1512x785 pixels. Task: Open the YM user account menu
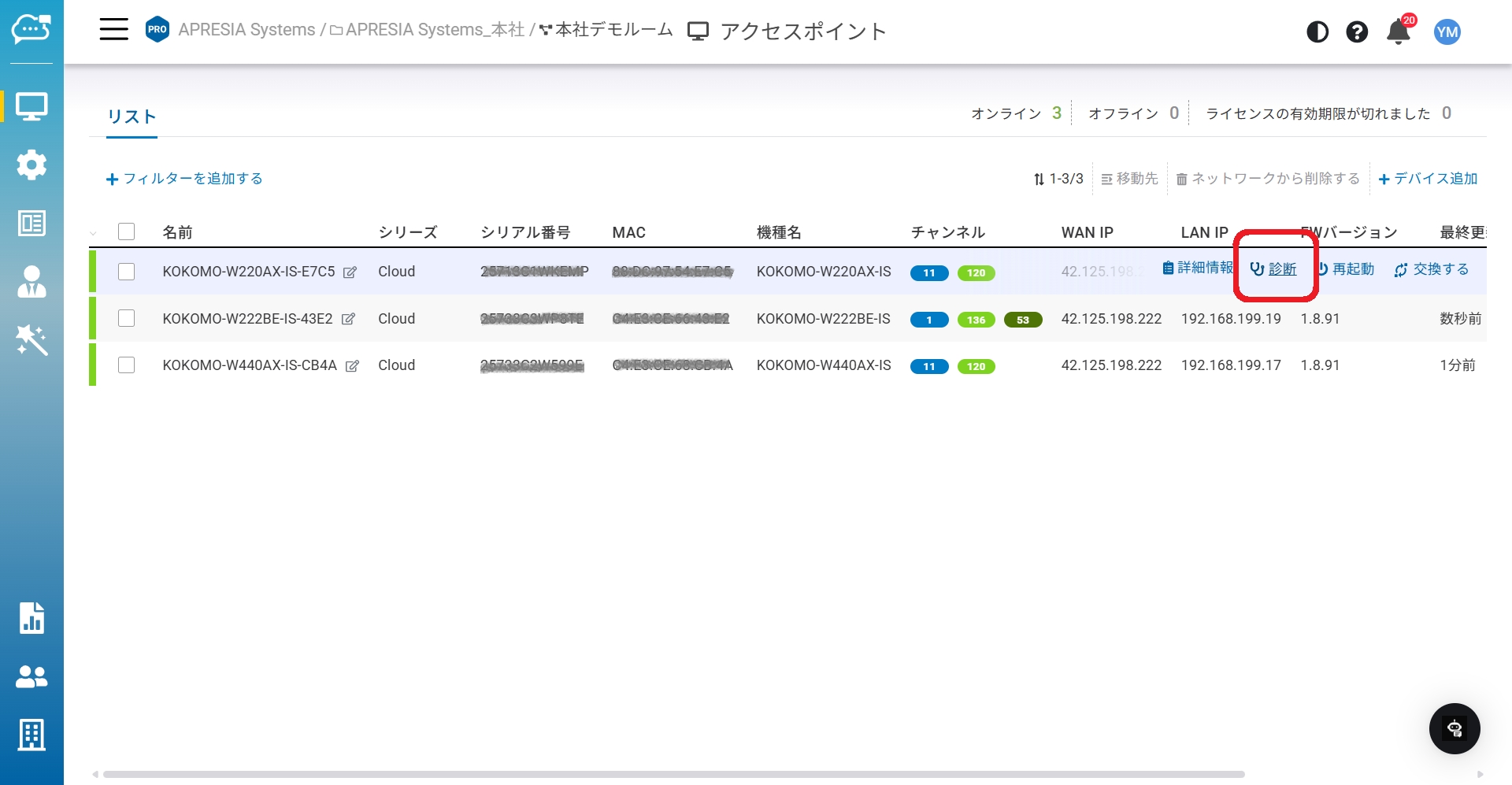(x=1447, y=31)
